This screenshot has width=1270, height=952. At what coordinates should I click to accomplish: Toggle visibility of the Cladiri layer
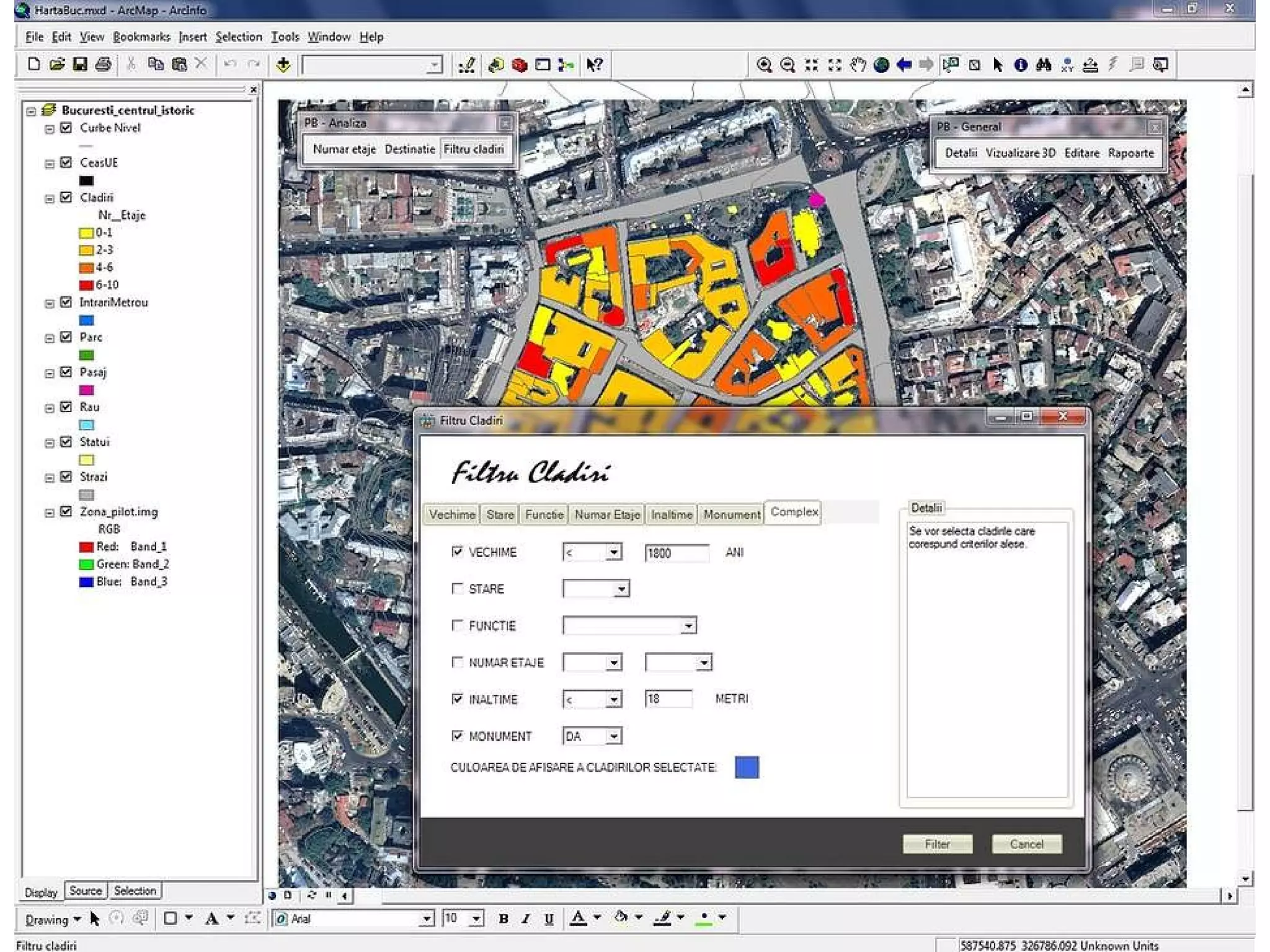tap(66, 197)
